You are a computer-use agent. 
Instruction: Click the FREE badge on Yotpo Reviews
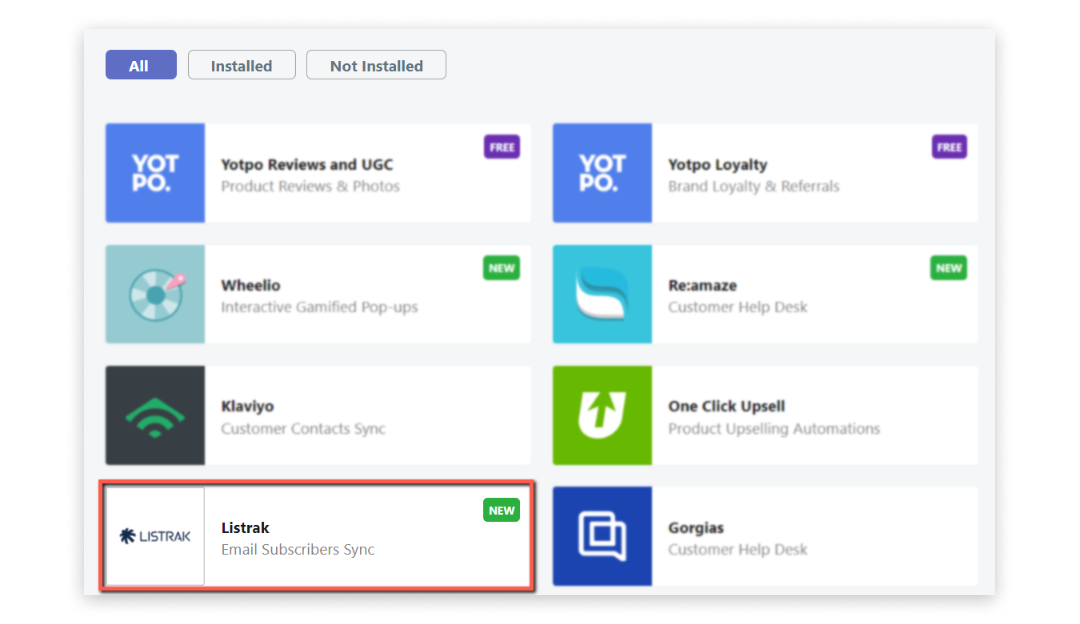501,147
